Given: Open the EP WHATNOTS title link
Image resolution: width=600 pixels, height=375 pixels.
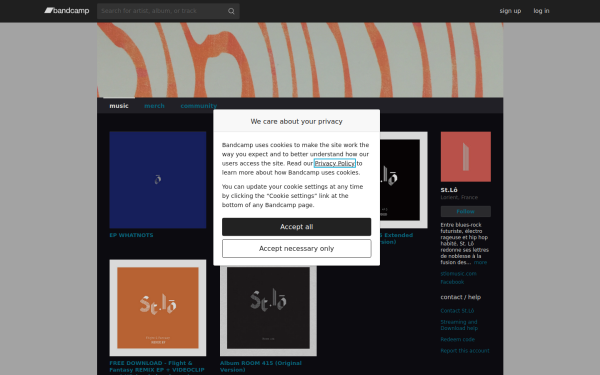Looking at the screenshot, I should 131,235.
